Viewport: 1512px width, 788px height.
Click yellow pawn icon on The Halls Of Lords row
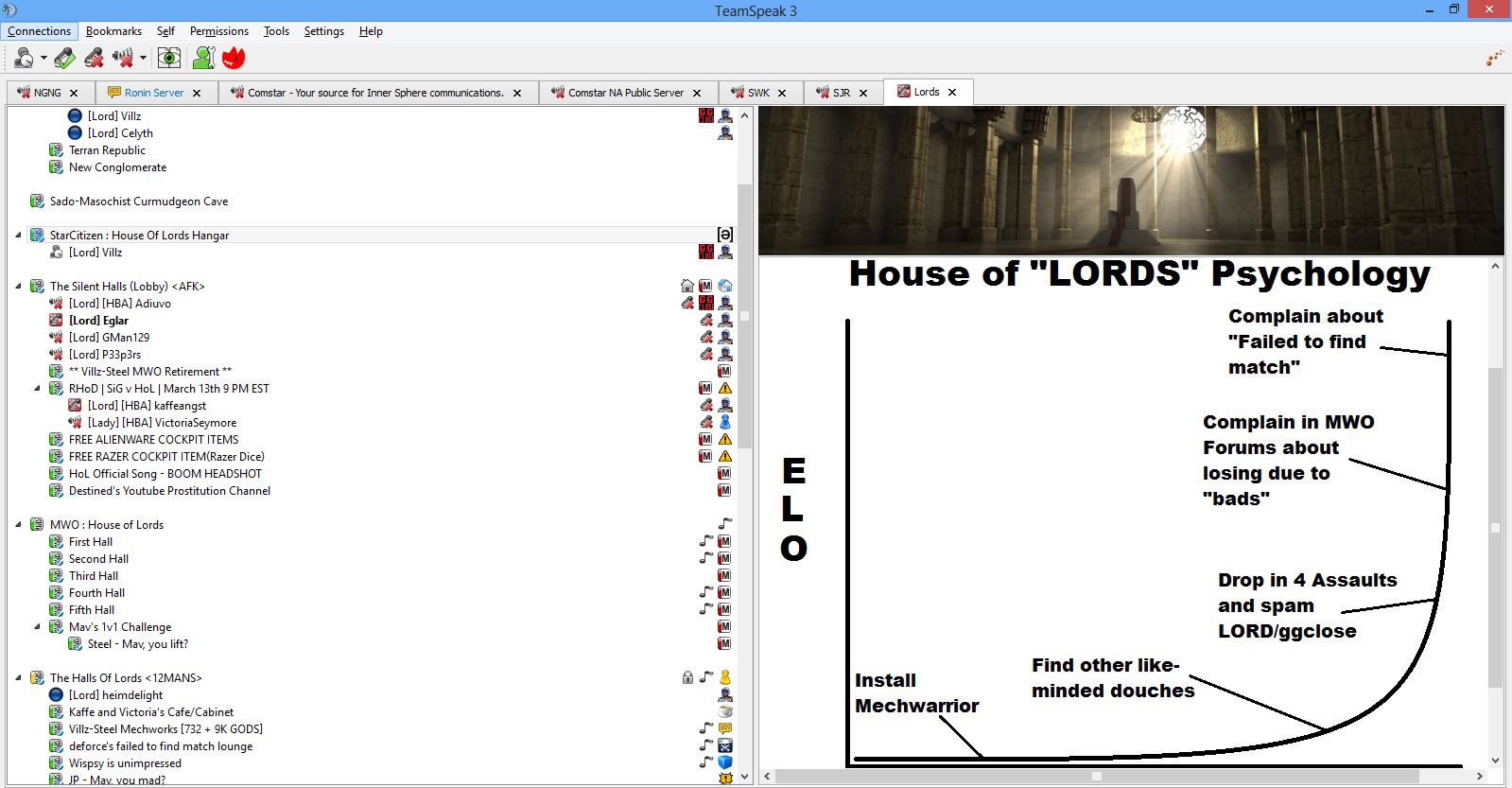(725, 677)
